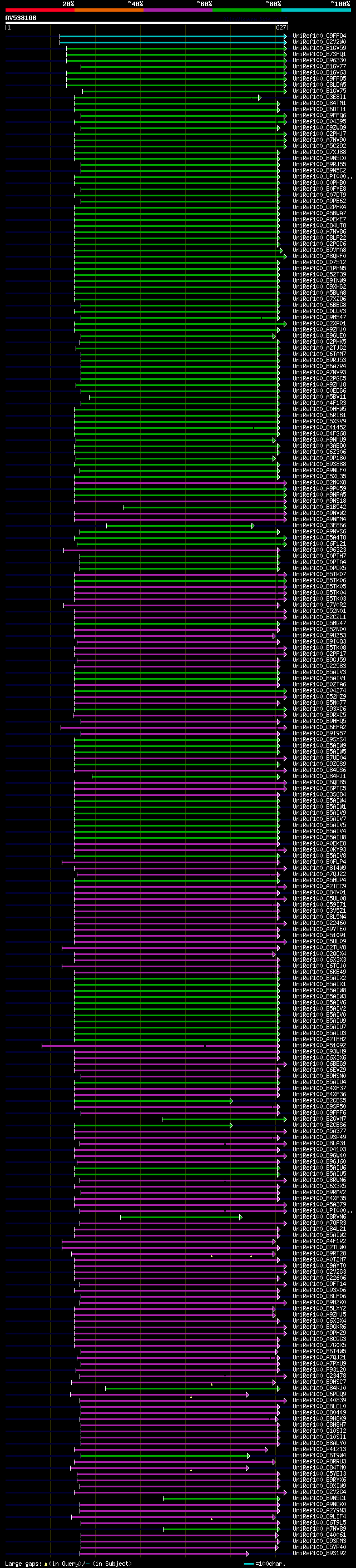Open hit UniRef100_B1GV59

coord(319,48)
